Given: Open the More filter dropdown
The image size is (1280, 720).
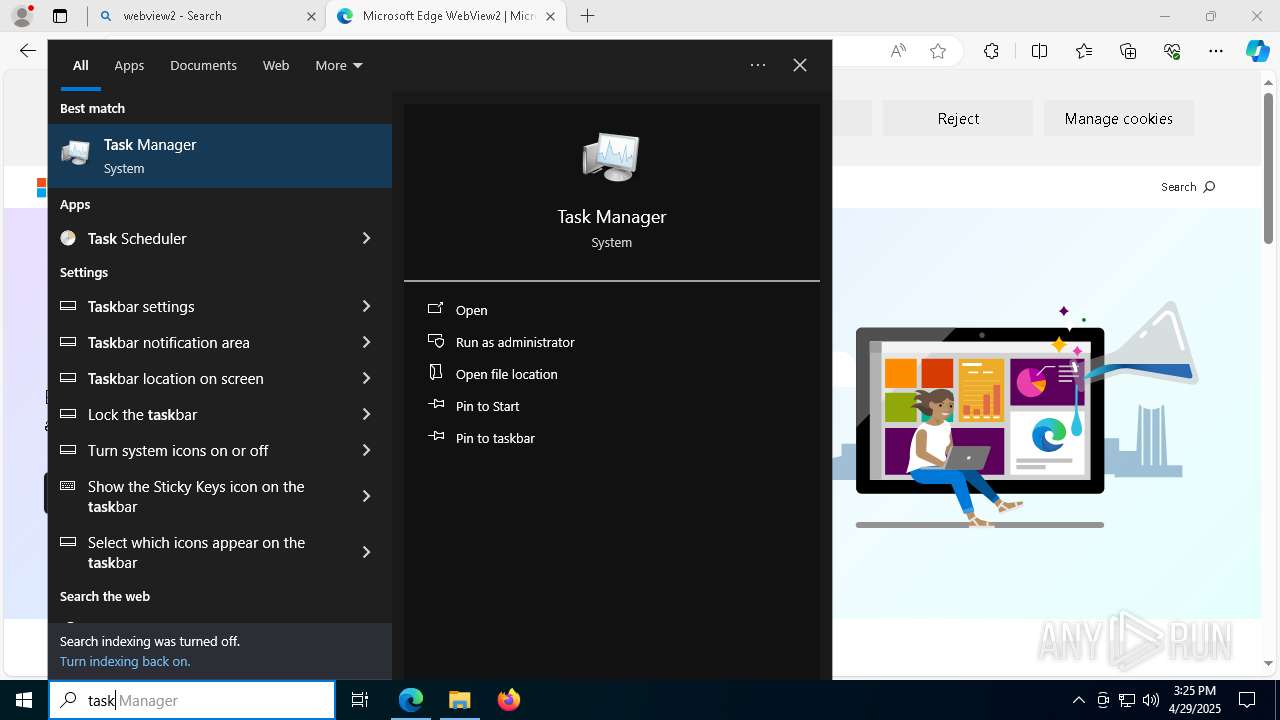Looking at the screenshot, I should click(338, 65).
